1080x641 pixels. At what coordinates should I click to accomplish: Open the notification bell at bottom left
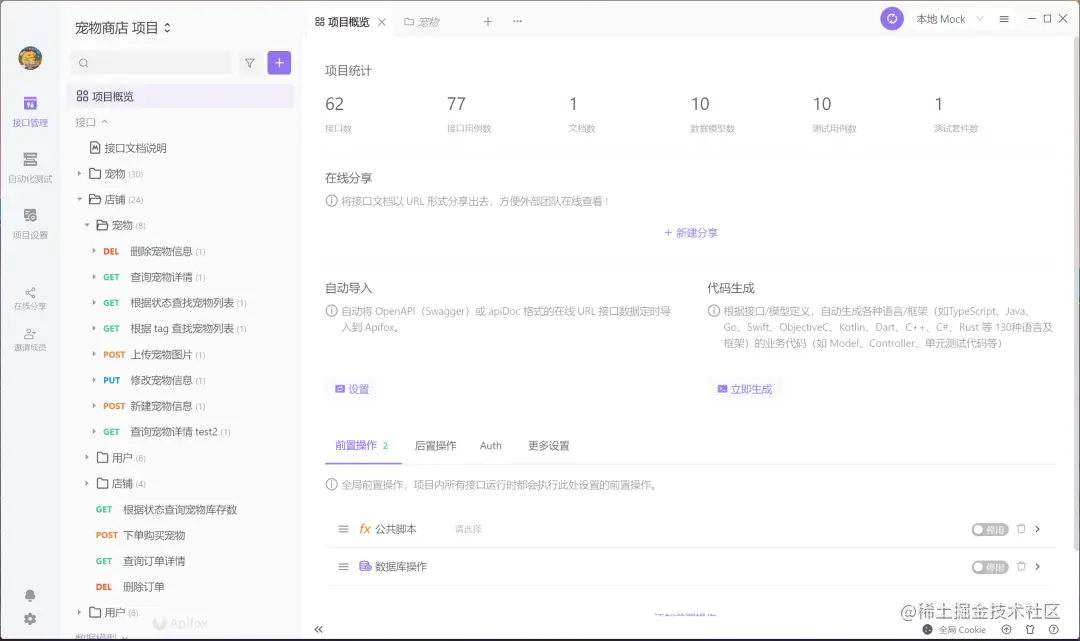(x=29, y=593)
